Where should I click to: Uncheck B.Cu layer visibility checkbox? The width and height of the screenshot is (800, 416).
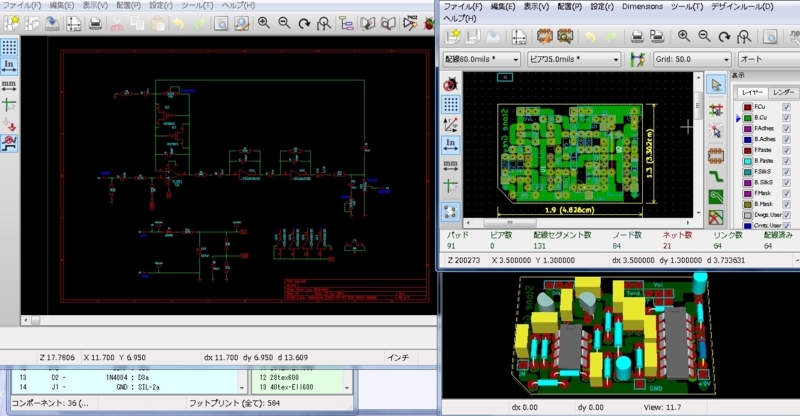coord(786,117)
